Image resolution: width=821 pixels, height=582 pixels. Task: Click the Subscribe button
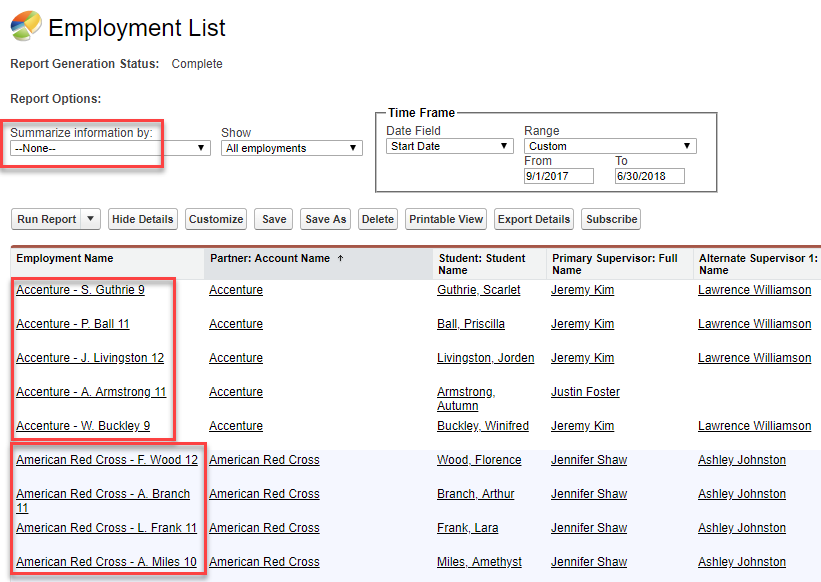pos(611,219)
